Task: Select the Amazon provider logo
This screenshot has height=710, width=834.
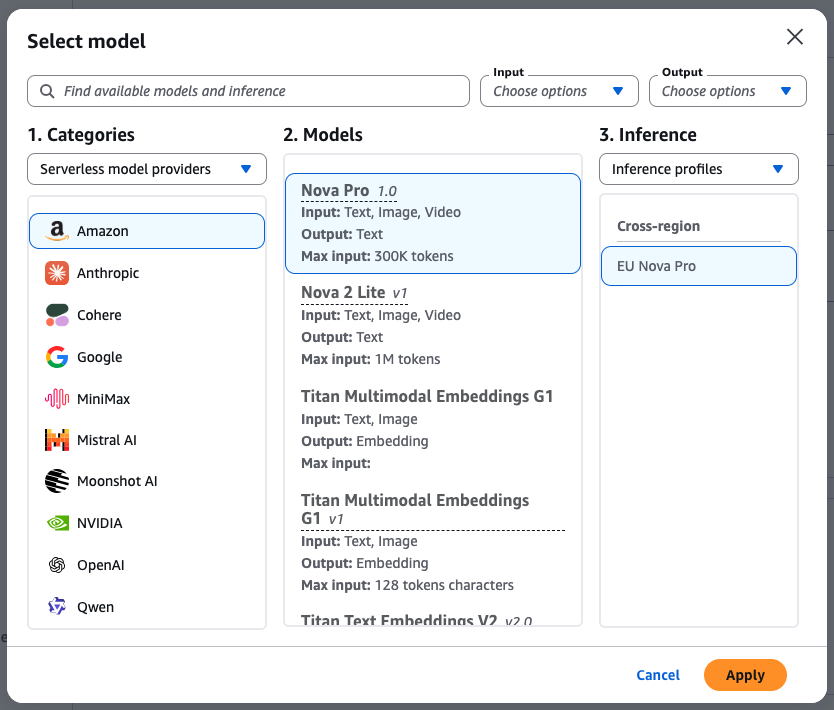Action: (57, 231)
